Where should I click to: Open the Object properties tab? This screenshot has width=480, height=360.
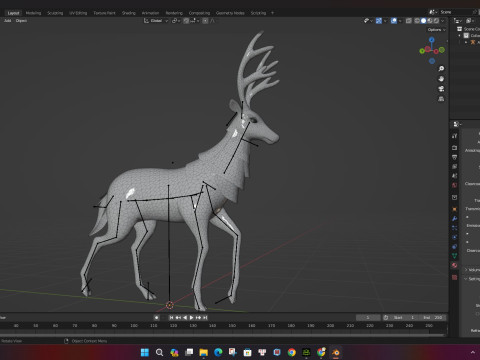pos(454,209)
